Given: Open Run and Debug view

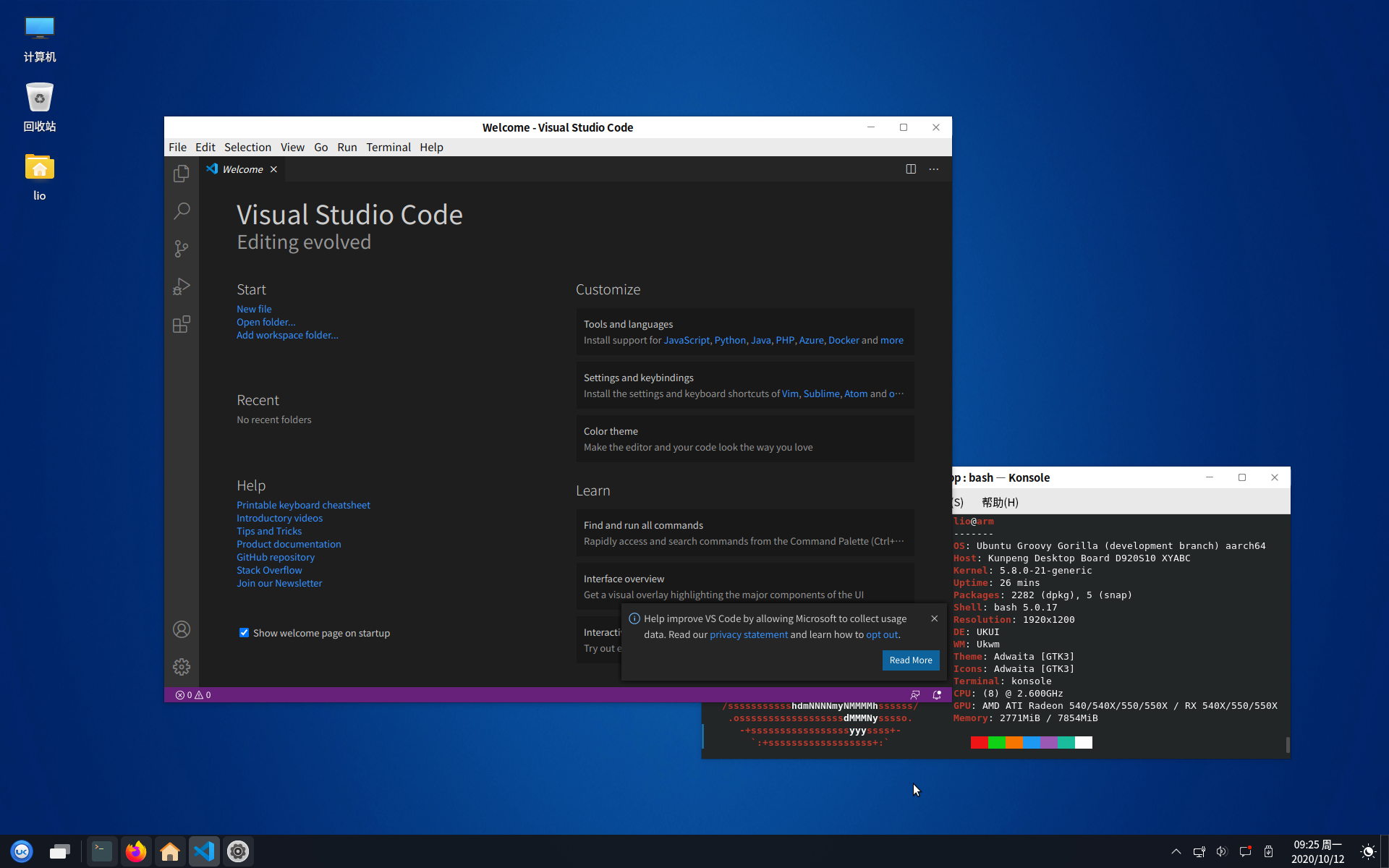Looking at the screenshot, I should [182, 286].
